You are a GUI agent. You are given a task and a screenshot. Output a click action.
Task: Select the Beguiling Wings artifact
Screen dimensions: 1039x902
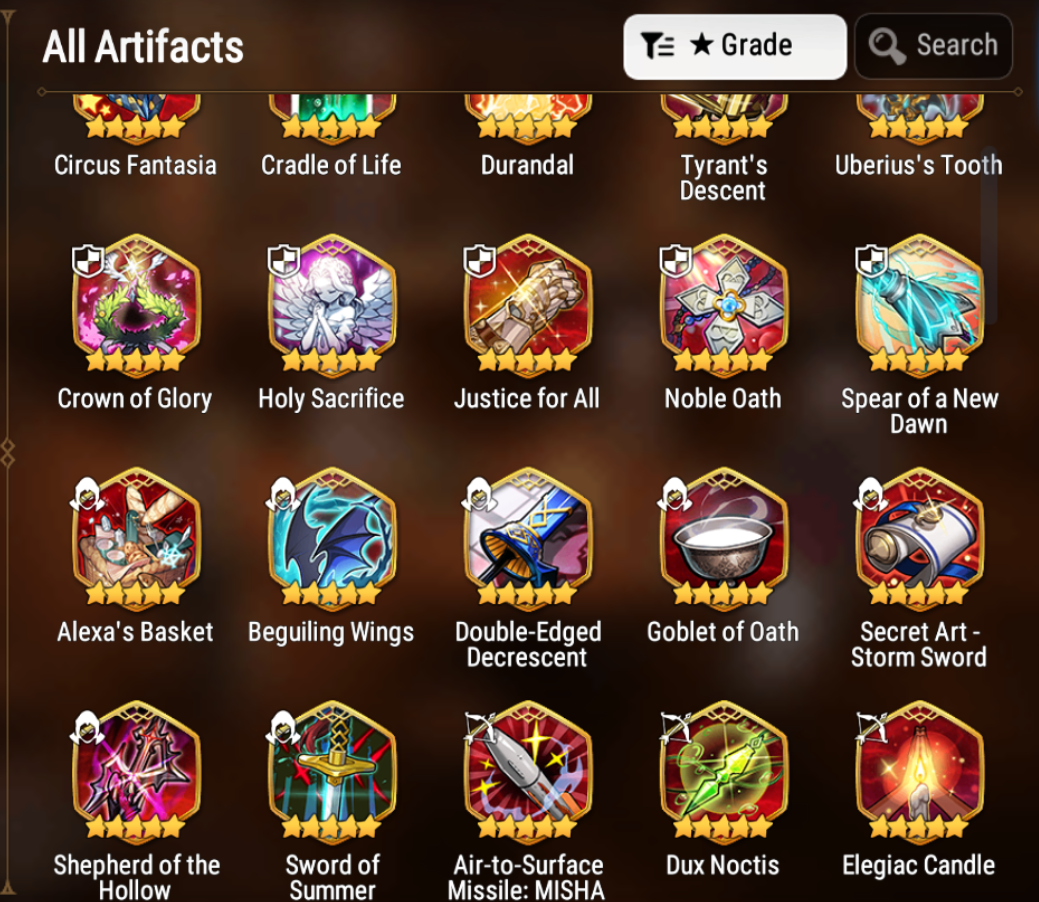click(x=331, y=536)
